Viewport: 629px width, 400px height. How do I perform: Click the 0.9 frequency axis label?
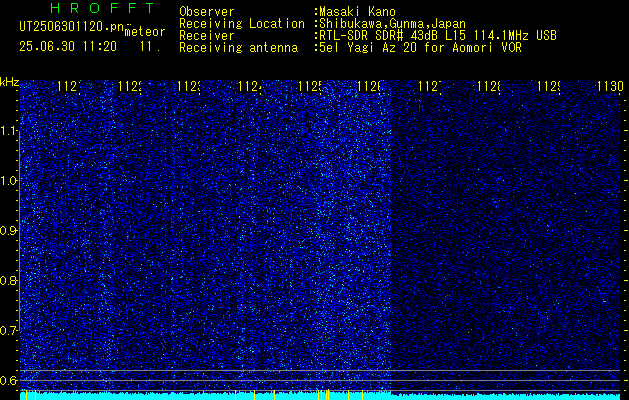pos(8,231)
